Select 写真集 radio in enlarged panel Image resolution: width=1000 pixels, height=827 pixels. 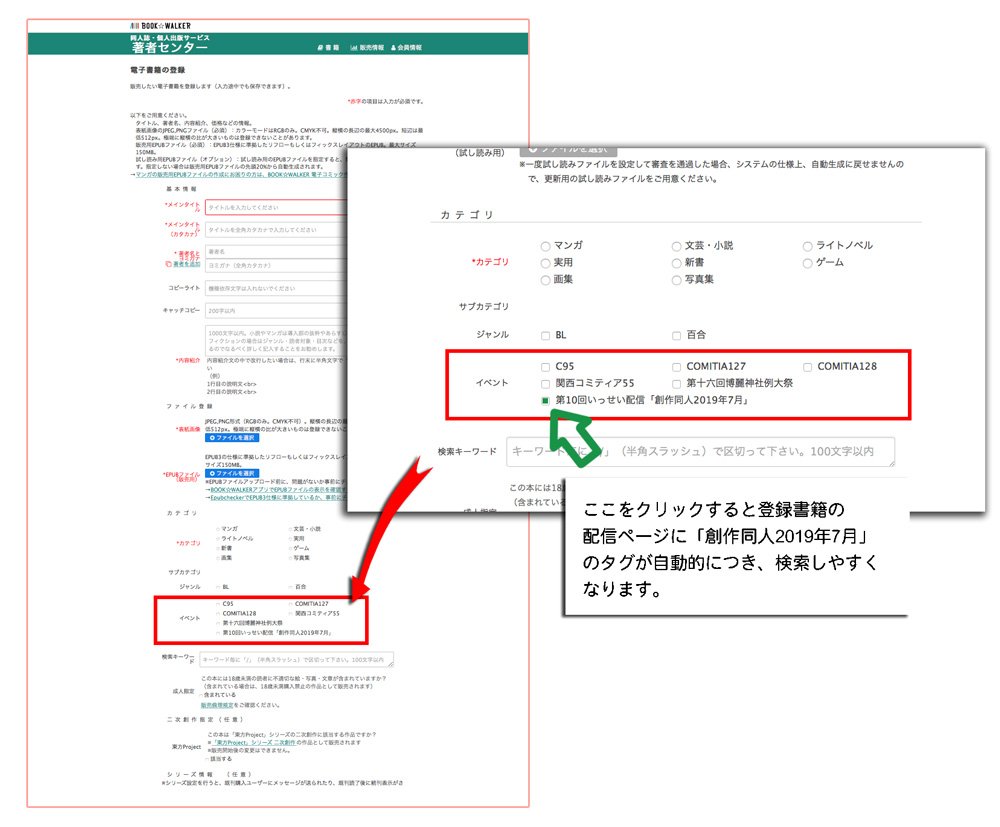coord(677,281)
